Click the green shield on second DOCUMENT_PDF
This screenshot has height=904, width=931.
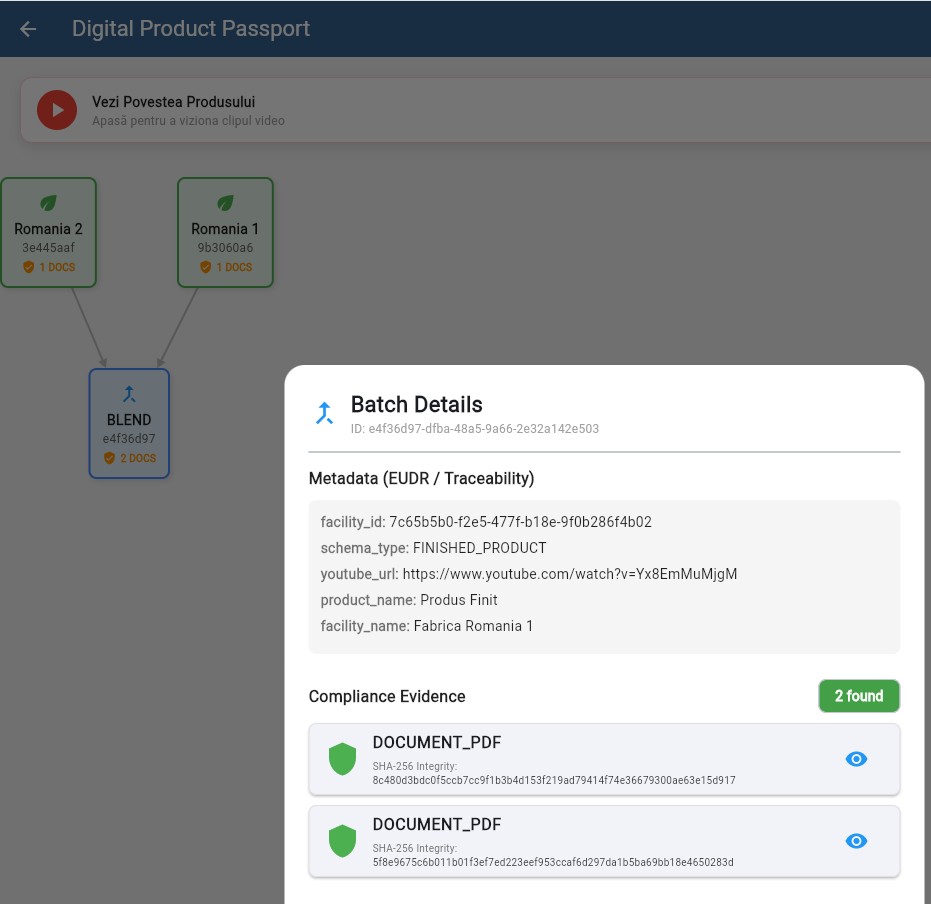pos(343,841)
